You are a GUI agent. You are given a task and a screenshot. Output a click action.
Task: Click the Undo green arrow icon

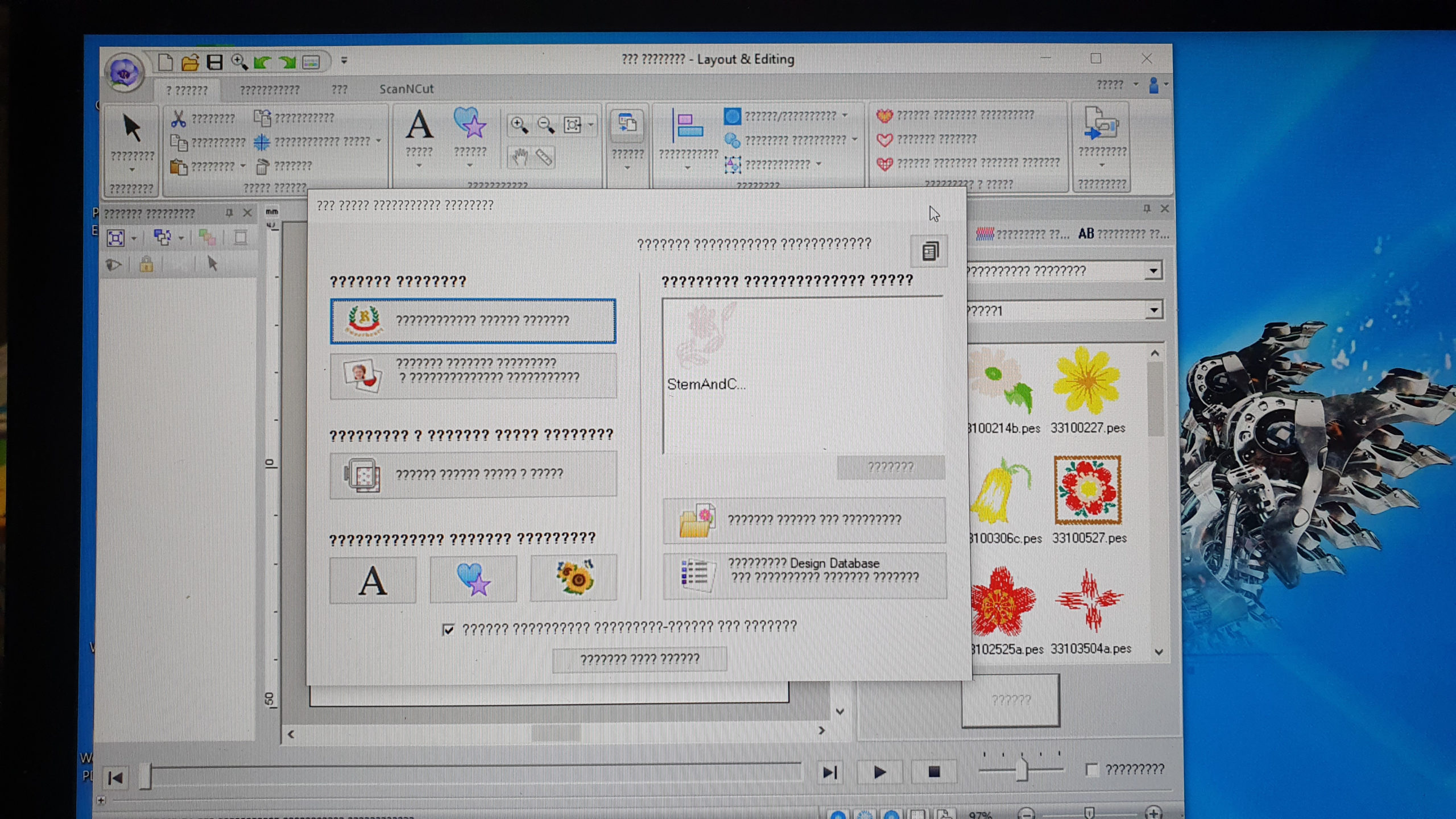pos(262,62)
